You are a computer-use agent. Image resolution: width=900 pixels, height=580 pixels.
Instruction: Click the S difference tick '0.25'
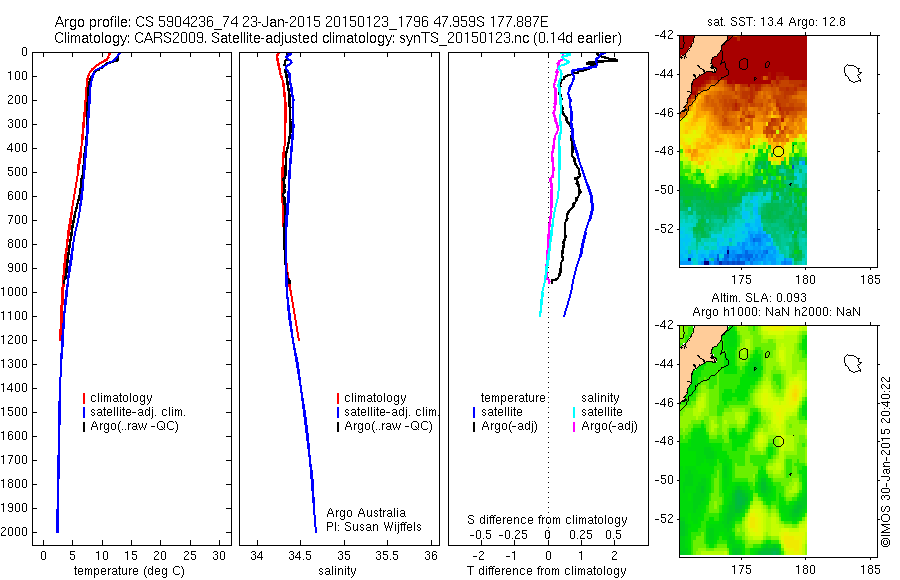coord(581,535)
